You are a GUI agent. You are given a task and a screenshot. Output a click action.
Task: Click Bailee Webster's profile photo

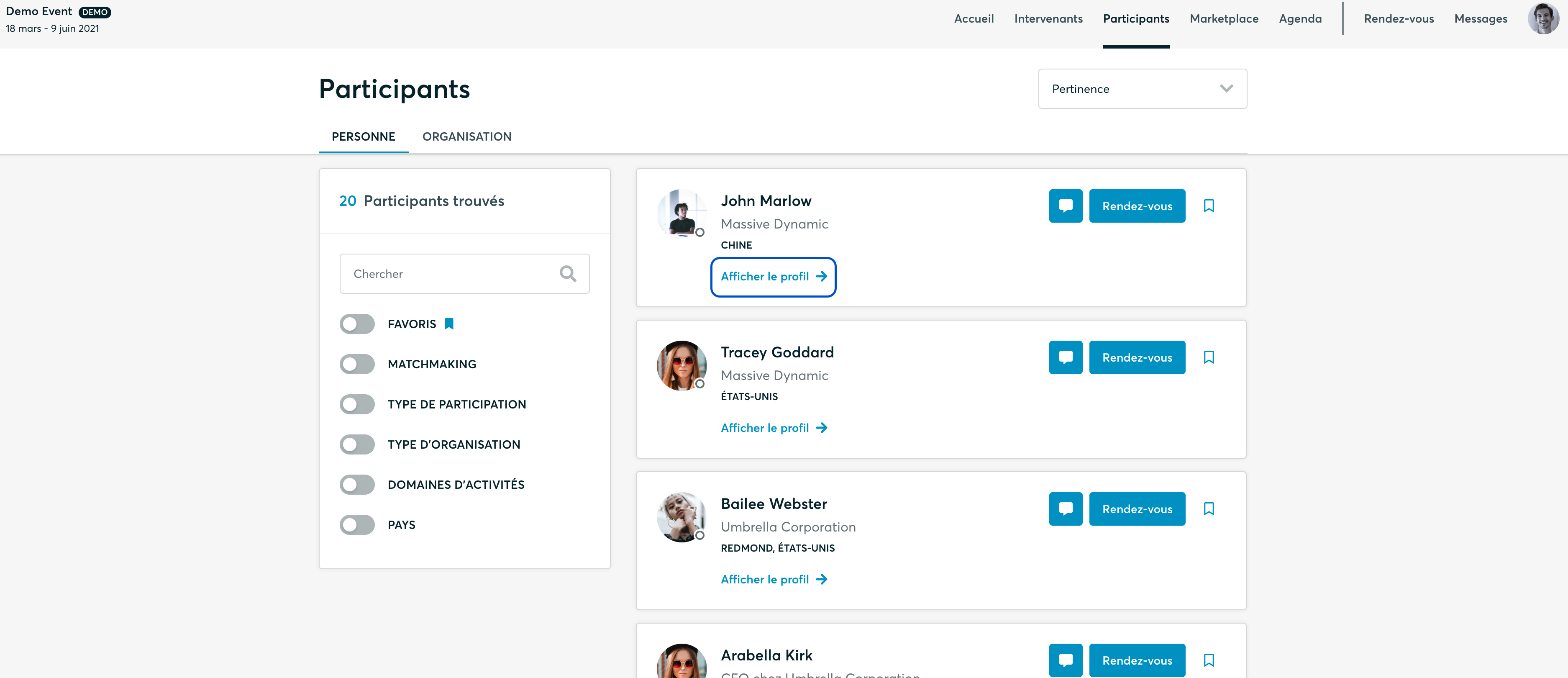pyautogui.click(x=681, y=517)
